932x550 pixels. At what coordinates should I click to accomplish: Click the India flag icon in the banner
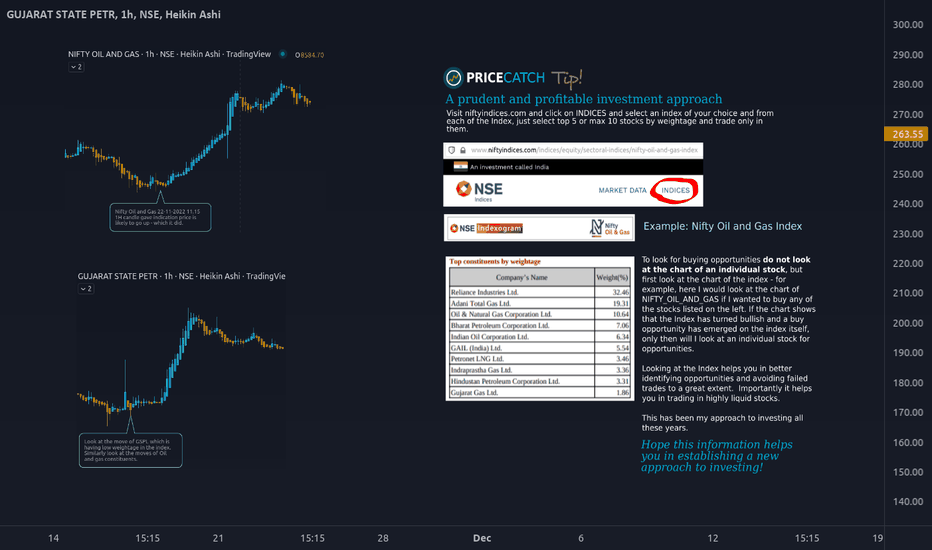(x=460, y=166)
